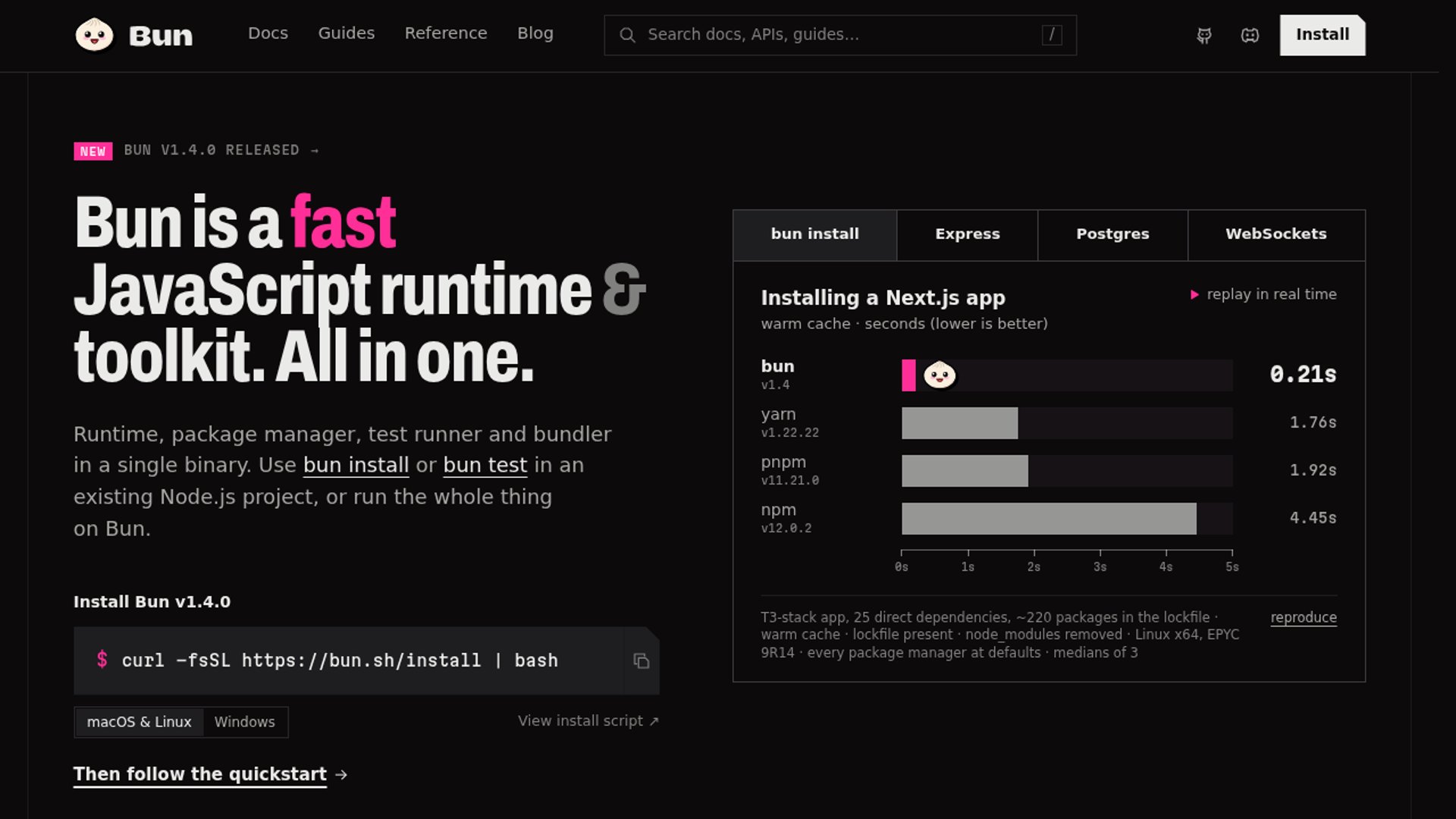Open the Docs menu item
The image size is (1456, 819).
point(268,33)
